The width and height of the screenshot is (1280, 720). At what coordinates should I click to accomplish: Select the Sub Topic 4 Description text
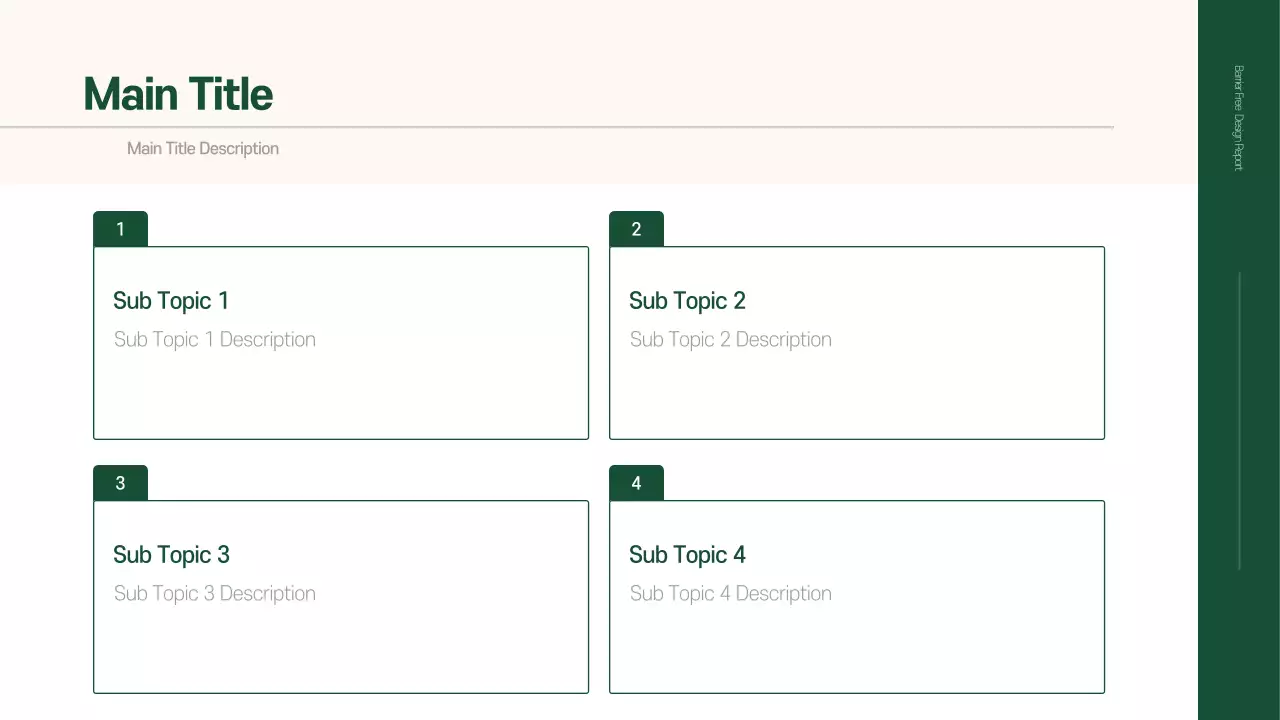tap(731, 594)
